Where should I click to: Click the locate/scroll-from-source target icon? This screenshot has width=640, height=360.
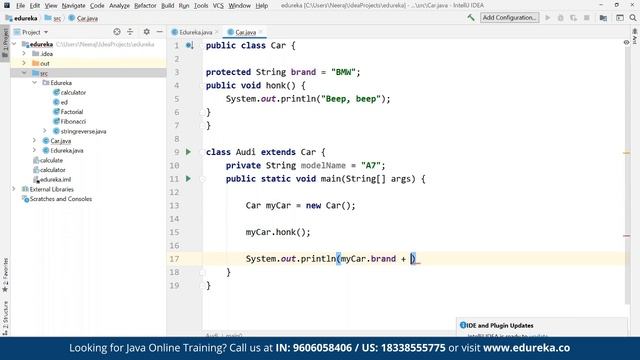tap(117, 32)
